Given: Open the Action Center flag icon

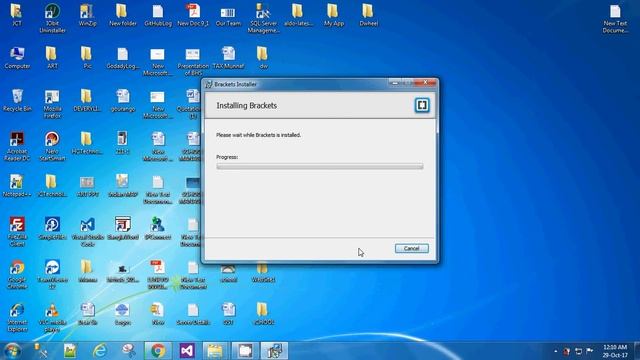Looking at the screenshot, I should 590,351.
